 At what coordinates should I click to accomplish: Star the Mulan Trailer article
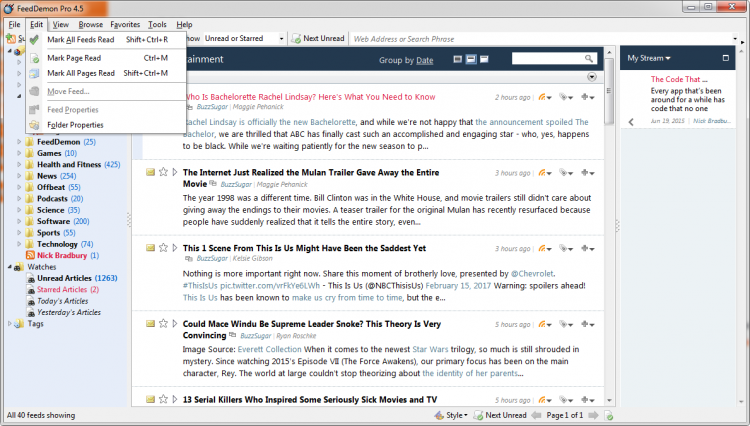163,172
